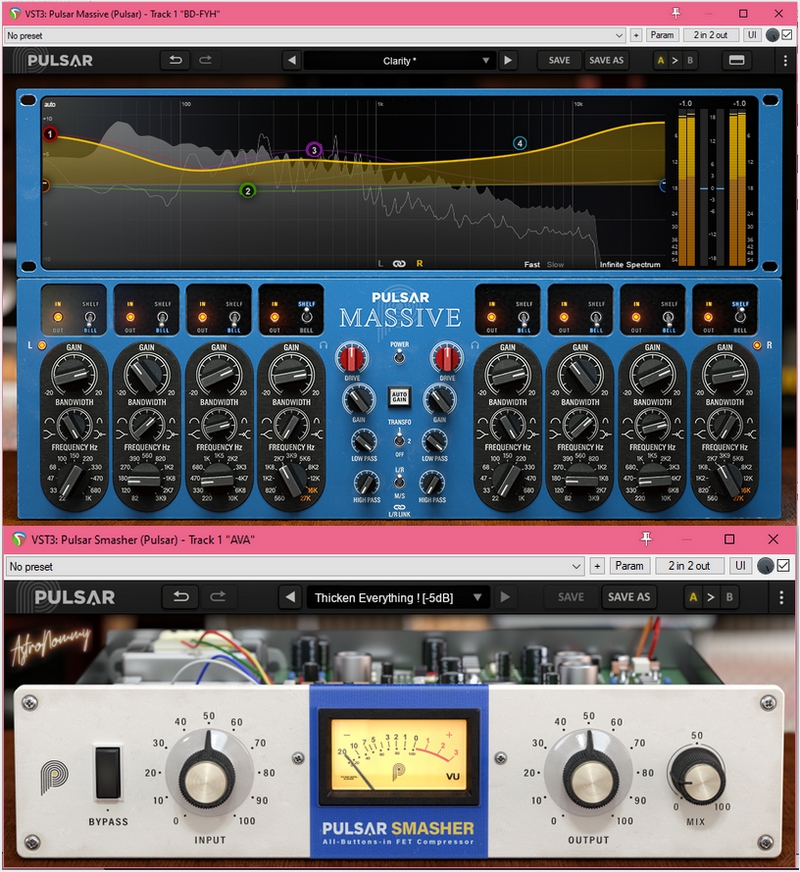
Task: Open the Thicken Everything preset dropdown
Action: (398, 597)
